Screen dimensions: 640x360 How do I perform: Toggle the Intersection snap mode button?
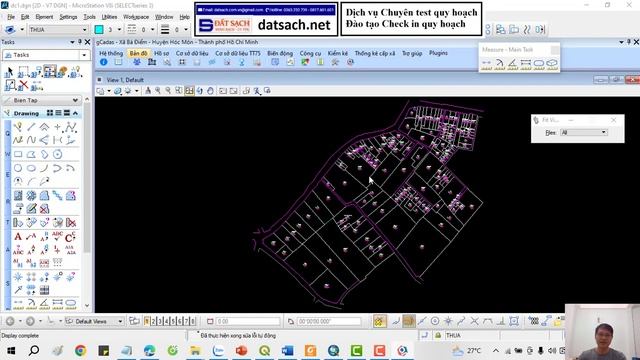pos(474,321)
